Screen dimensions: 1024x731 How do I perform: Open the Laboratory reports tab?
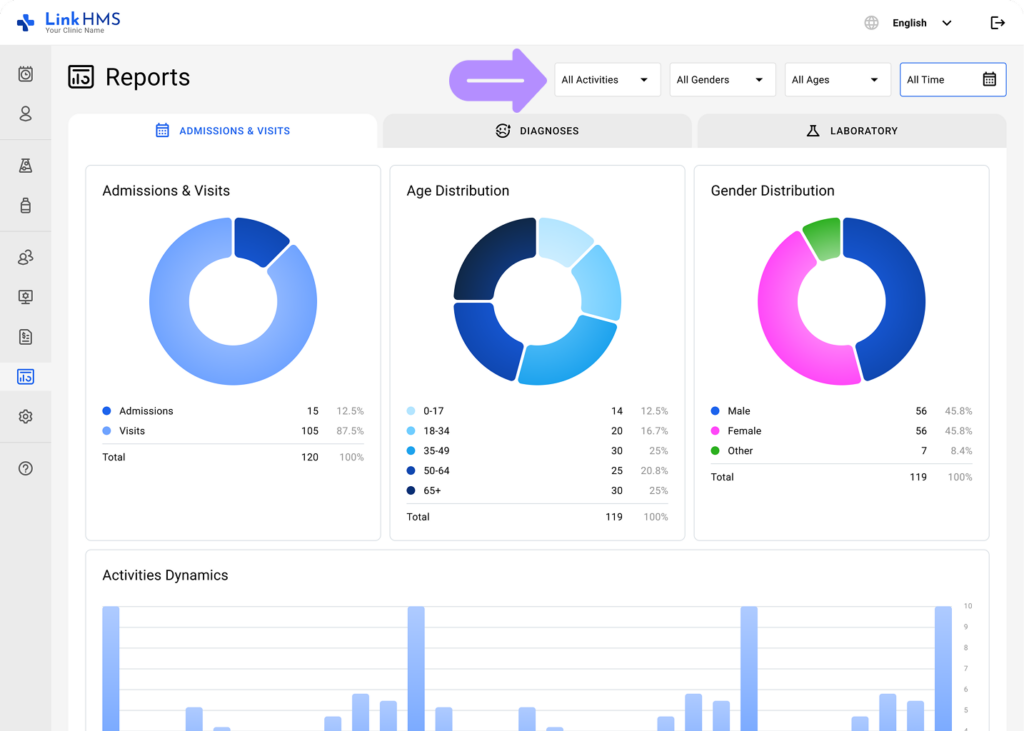pos(851,130)
